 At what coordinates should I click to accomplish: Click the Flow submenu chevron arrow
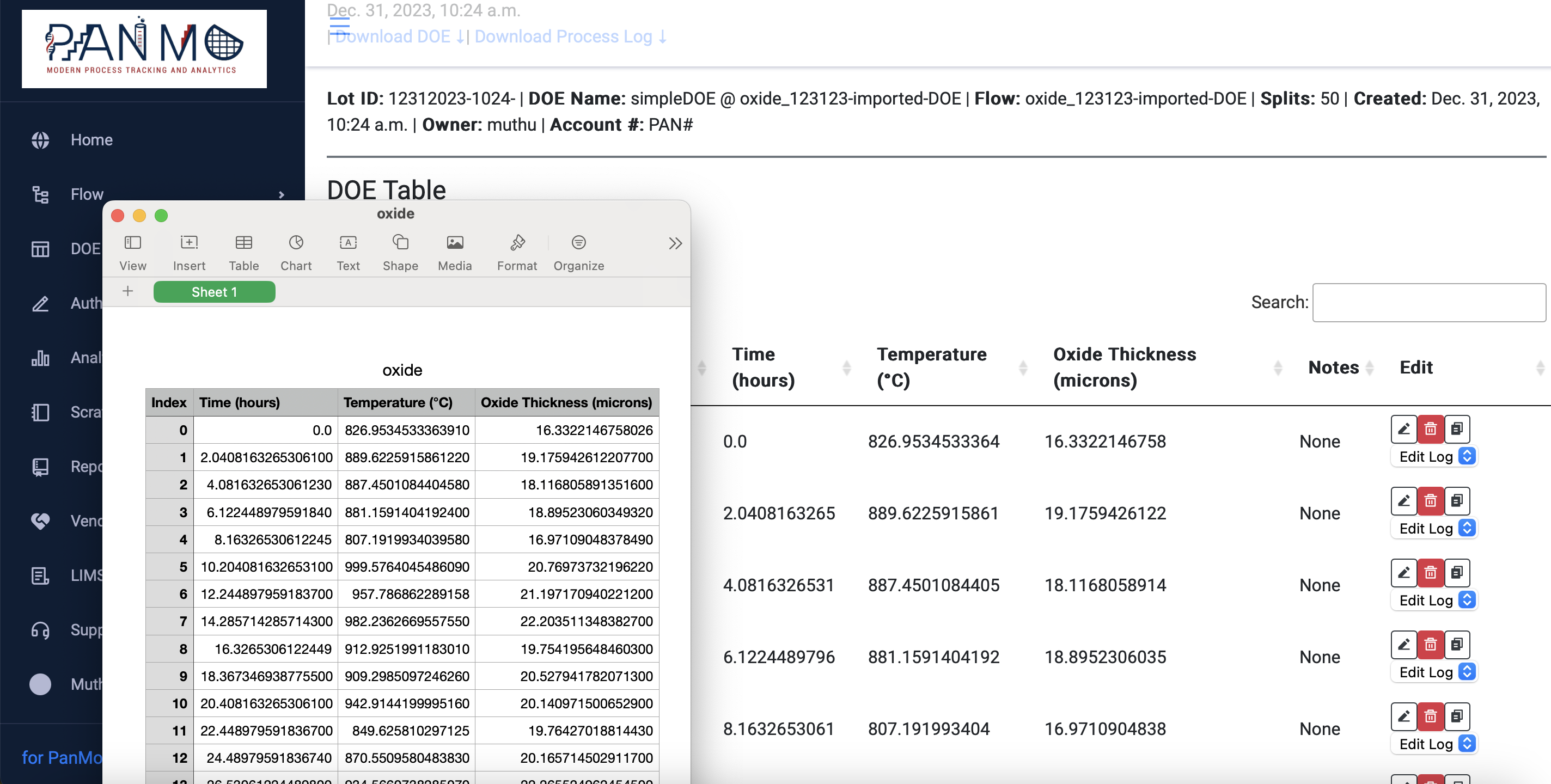point(281,194)
